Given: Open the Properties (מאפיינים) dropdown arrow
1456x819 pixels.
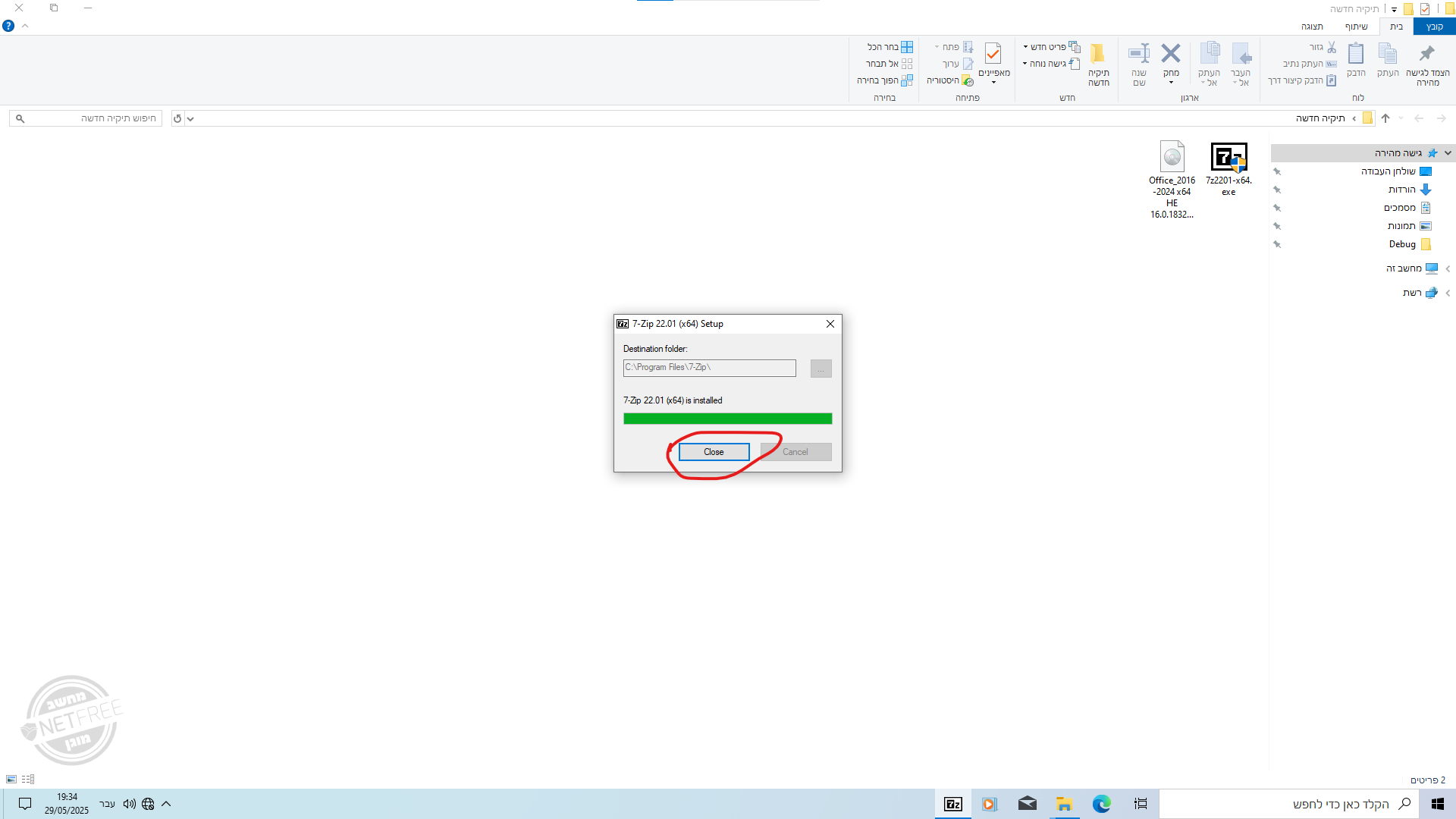Looking at the screenshot, I should 993,82.
